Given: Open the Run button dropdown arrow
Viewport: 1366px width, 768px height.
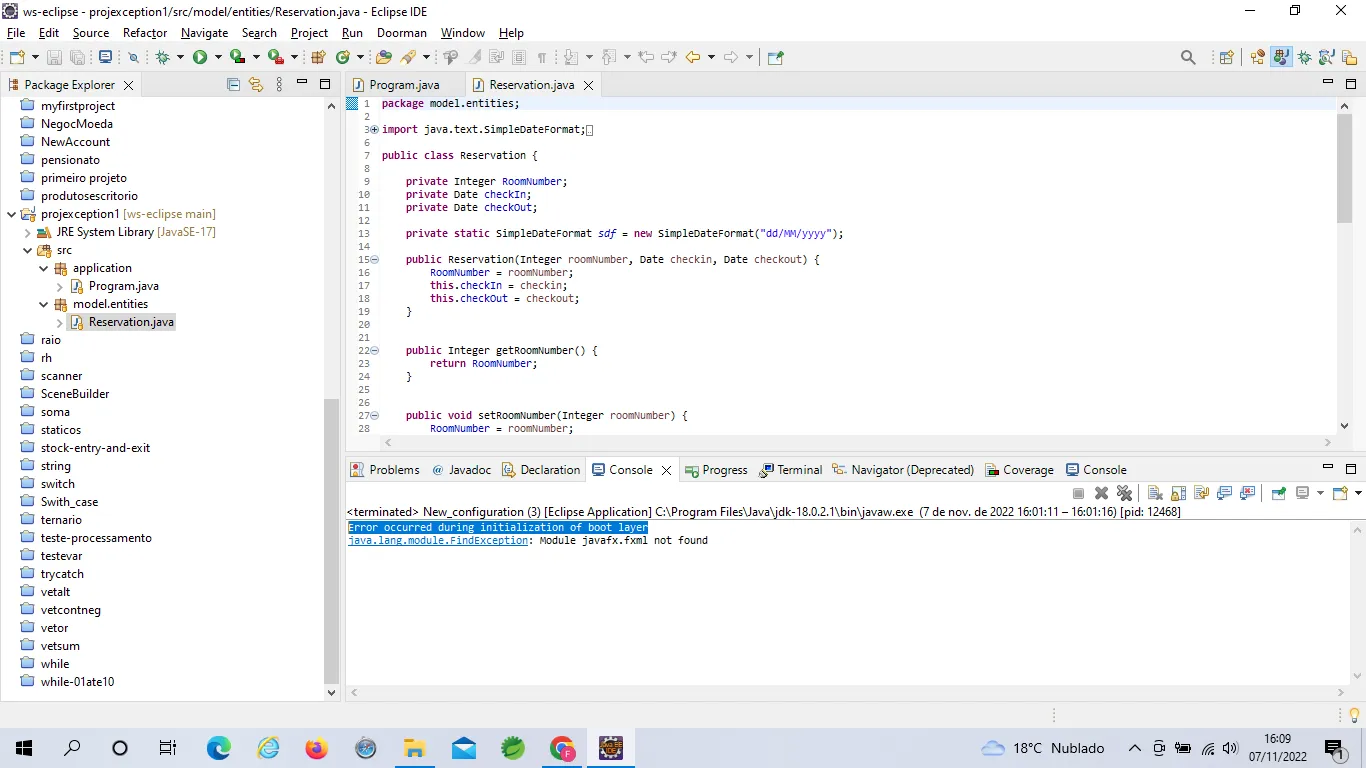Looking at the screenshot, I should [217, 57].
